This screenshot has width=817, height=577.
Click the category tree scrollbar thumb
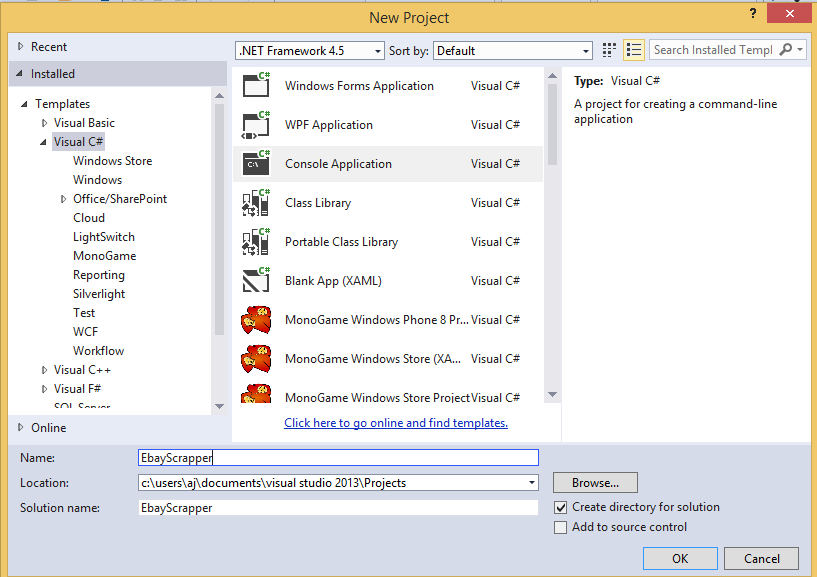click(x=219, y=219)
